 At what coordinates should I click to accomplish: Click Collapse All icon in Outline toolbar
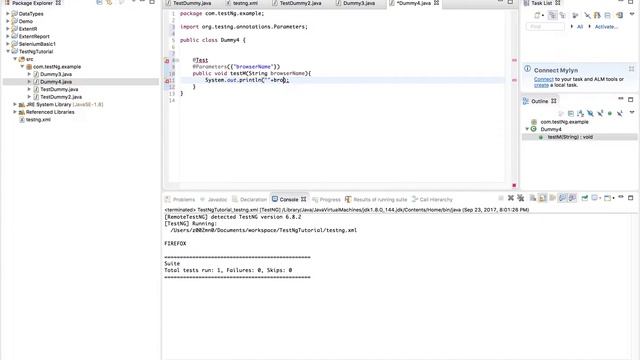(x=571, y=113)
